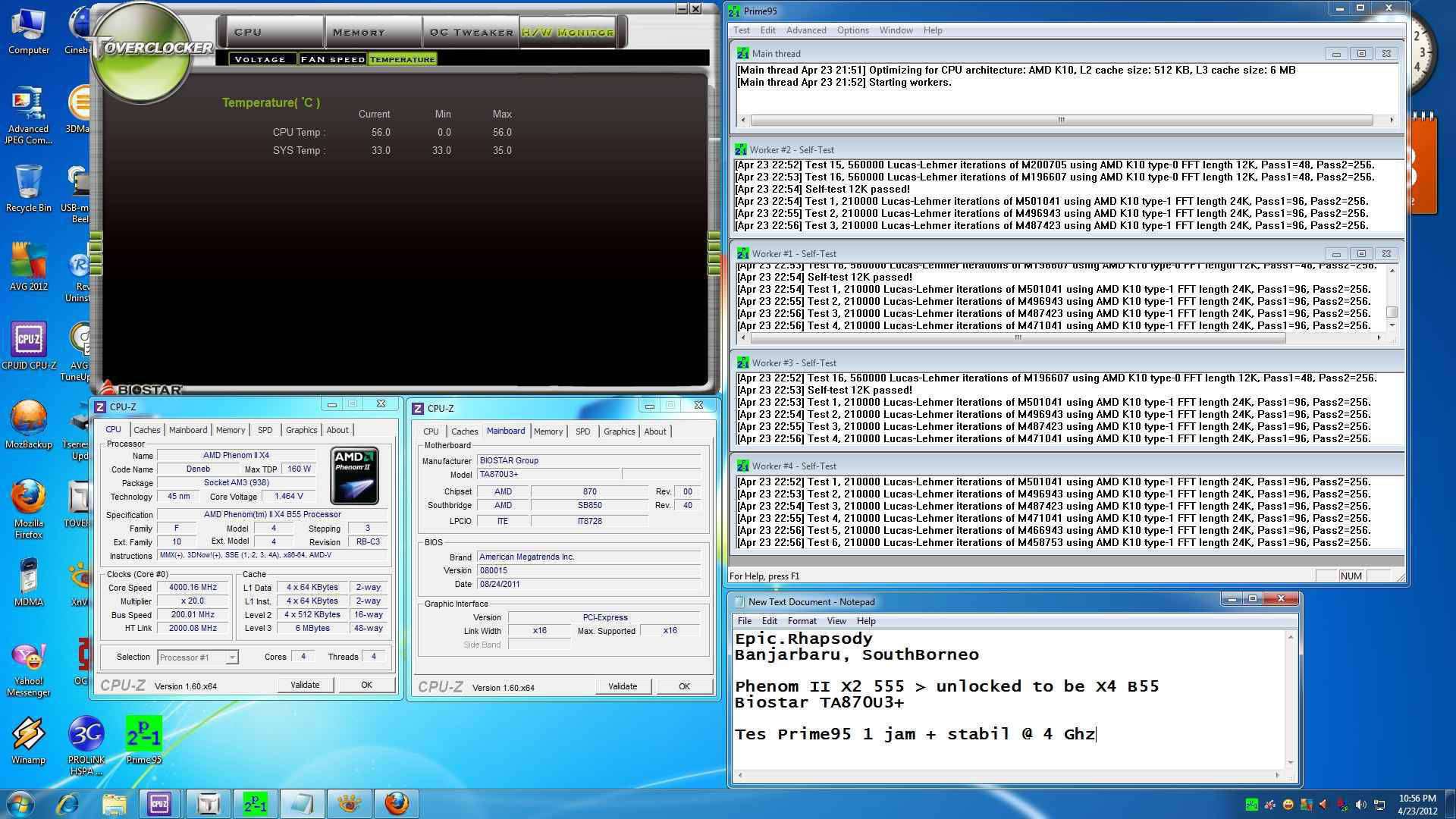
Task: Open the View menu in Notepad
Action: click(x=836, y=621)
